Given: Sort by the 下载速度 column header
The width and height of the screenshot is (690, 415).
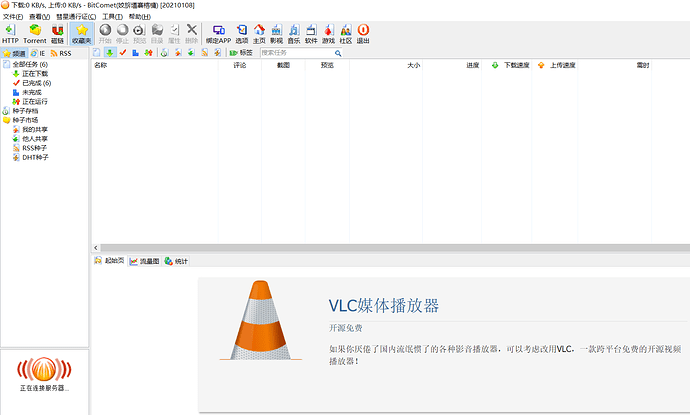Looking at the screenshot, I should pos(507,65).
